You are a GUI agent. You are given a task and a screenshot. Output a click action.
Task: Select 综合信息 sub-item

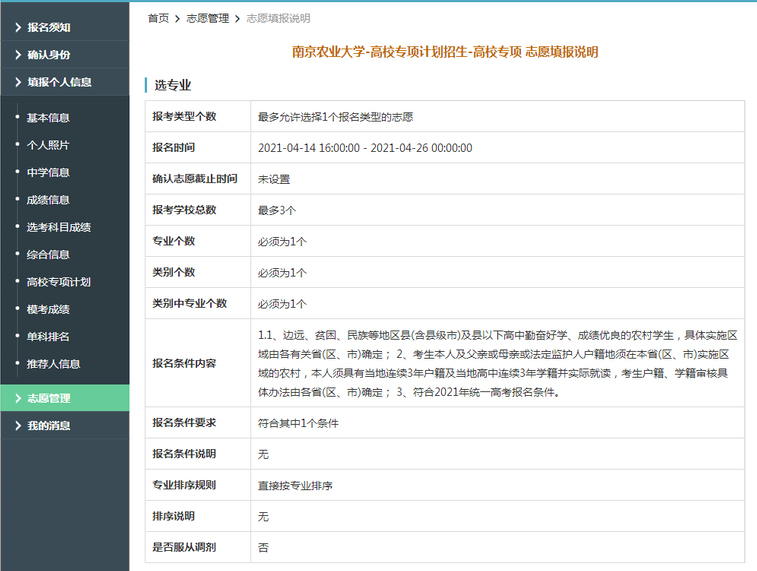pos(48,254)
